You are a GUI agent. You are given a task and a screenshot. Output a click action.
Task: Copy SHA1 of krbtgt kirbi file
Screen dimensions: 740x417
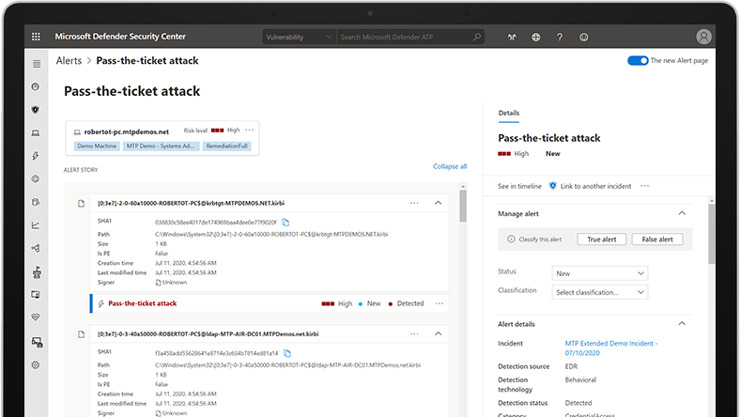pos(286,222)
